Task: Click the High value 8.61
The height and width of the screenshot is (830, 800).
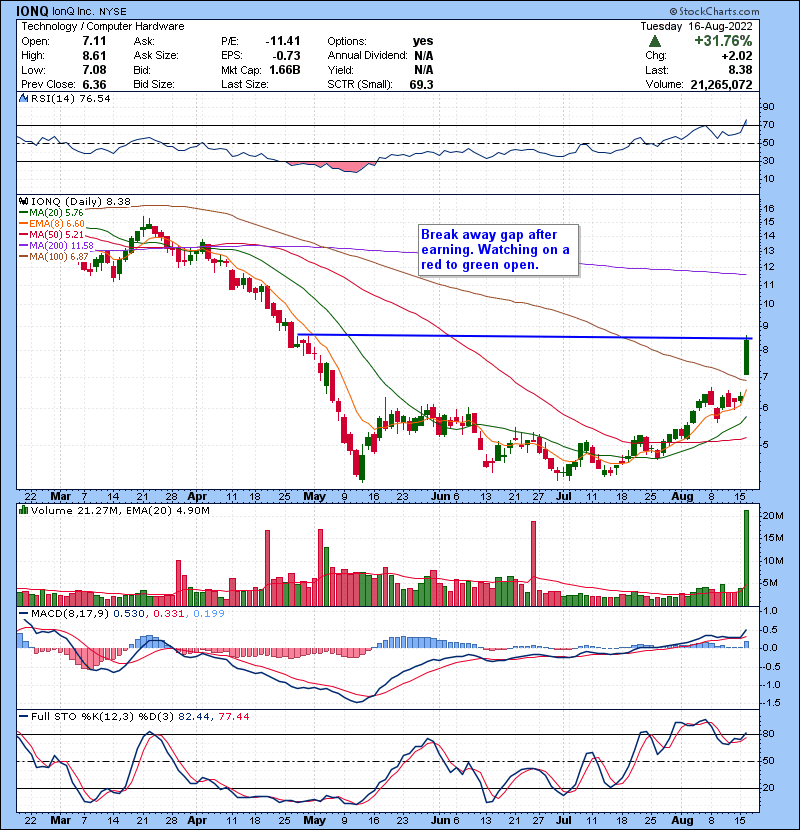Action: point(94,56)
